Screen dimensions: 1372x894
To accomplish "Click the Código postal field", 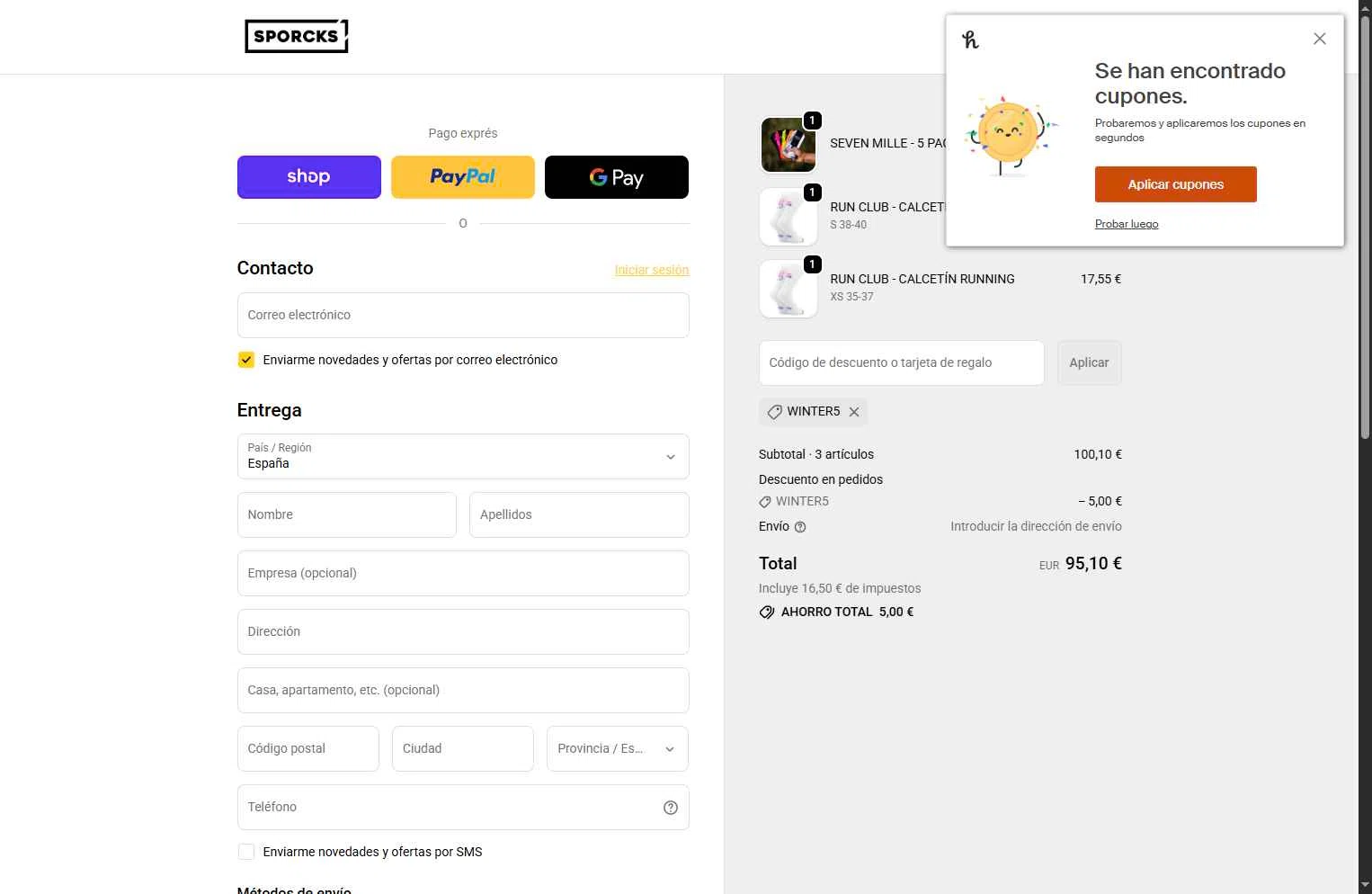I will coord(308,748).
